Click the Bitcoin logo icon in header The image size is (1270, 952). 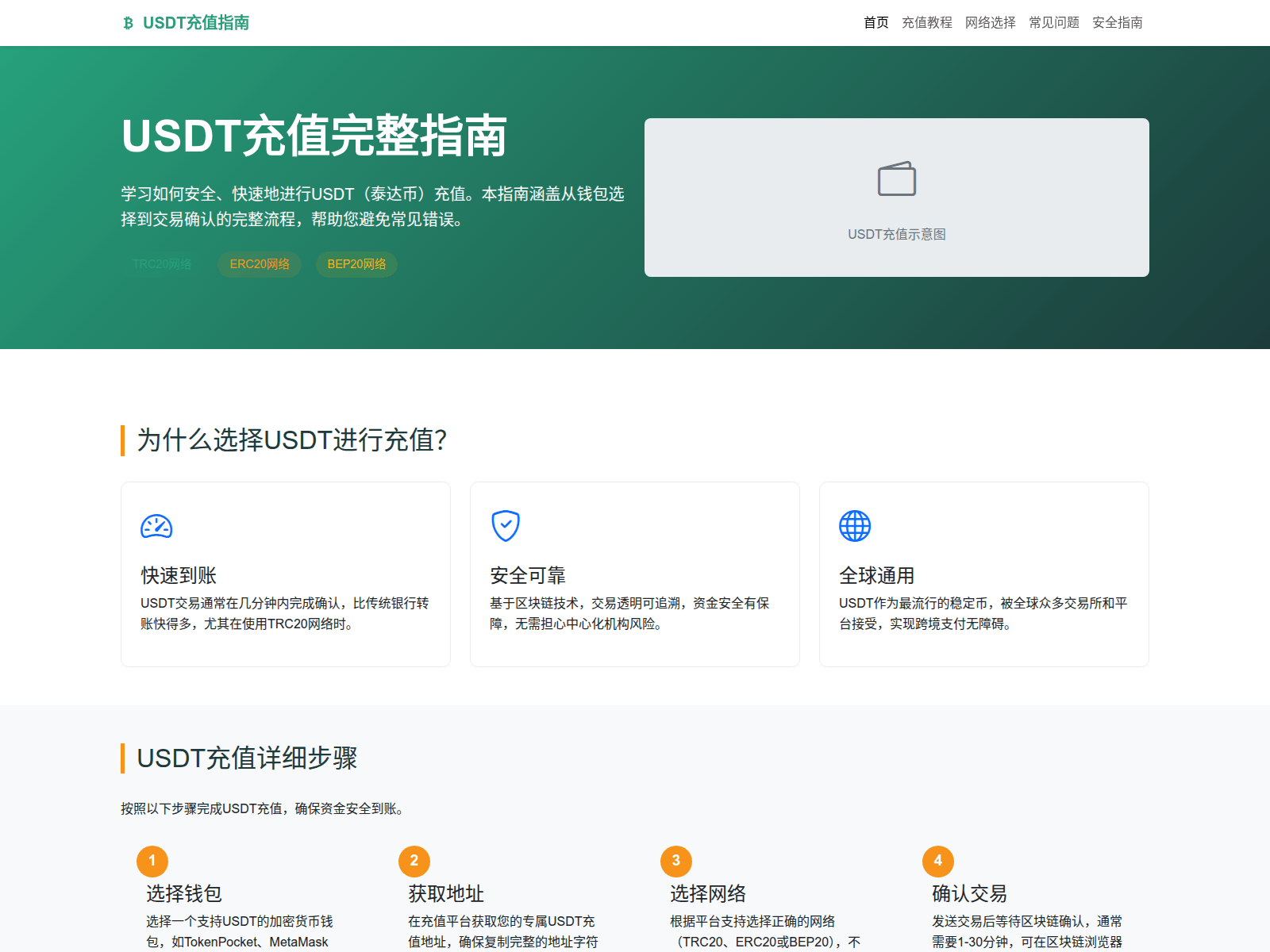pyautogui.click(x=129, y=23)
